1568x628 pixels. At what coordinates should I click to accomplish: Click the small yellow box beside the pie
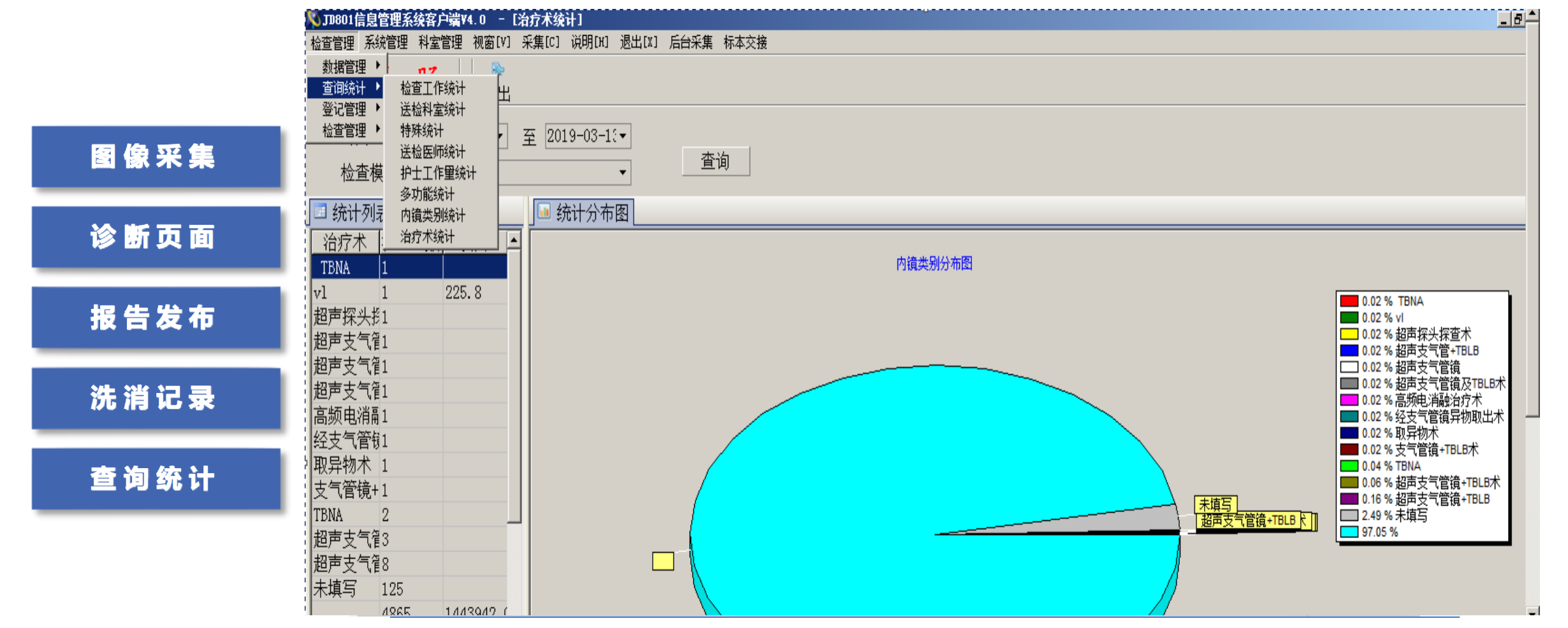coord(663,561)
